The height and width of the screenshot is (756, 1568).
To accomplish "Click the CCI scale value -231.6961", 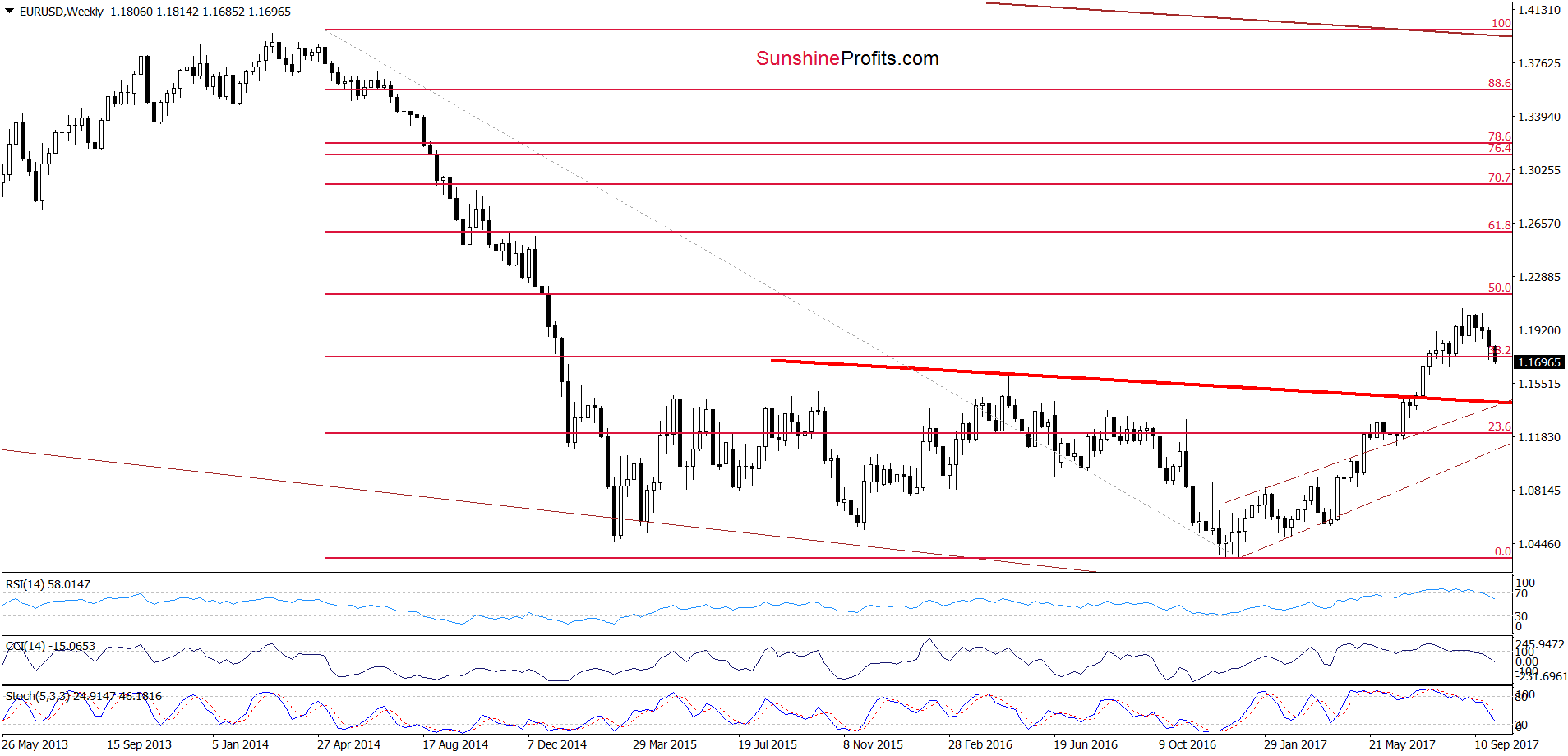I will point(1541,676).
